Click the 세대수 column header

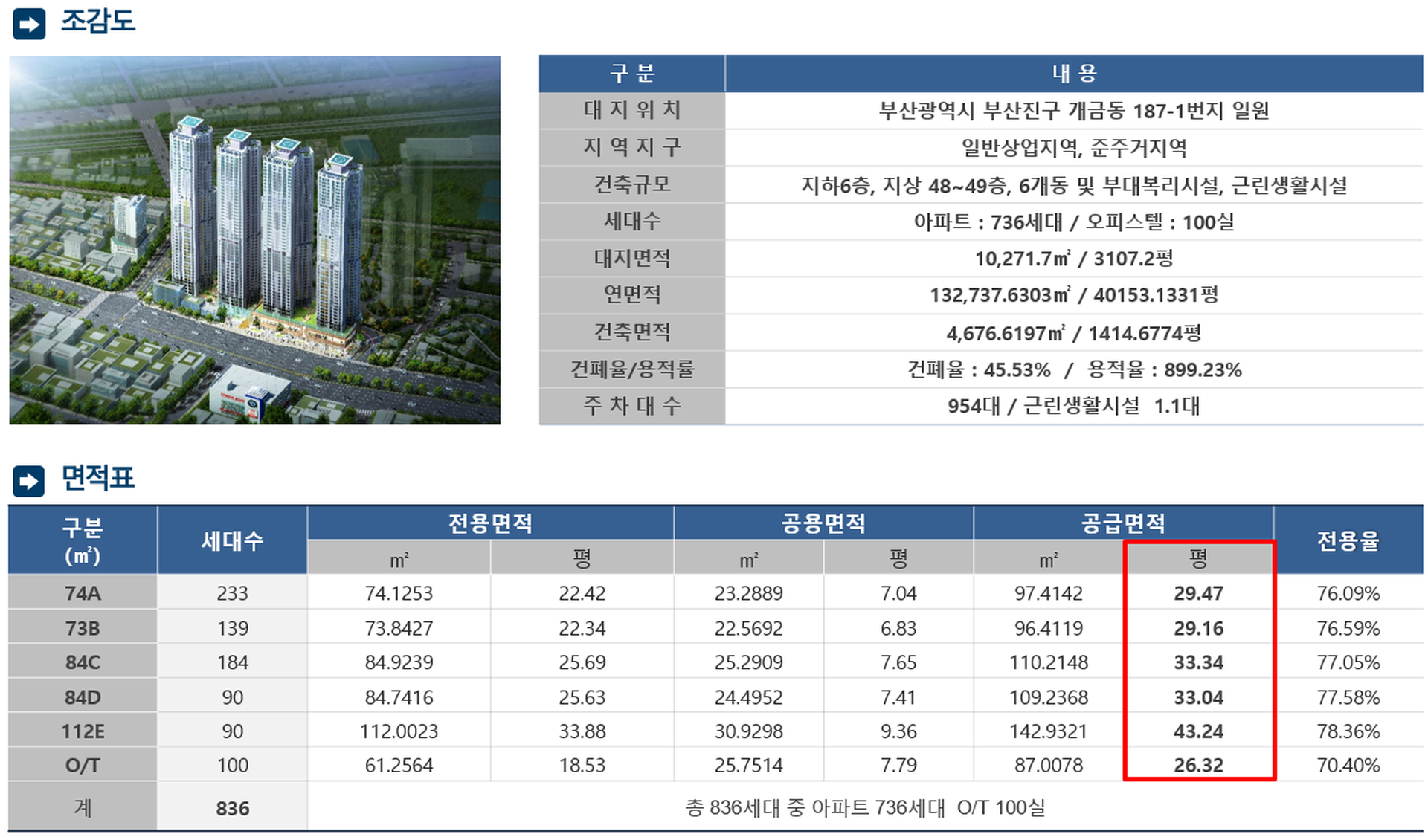(232, 540)
